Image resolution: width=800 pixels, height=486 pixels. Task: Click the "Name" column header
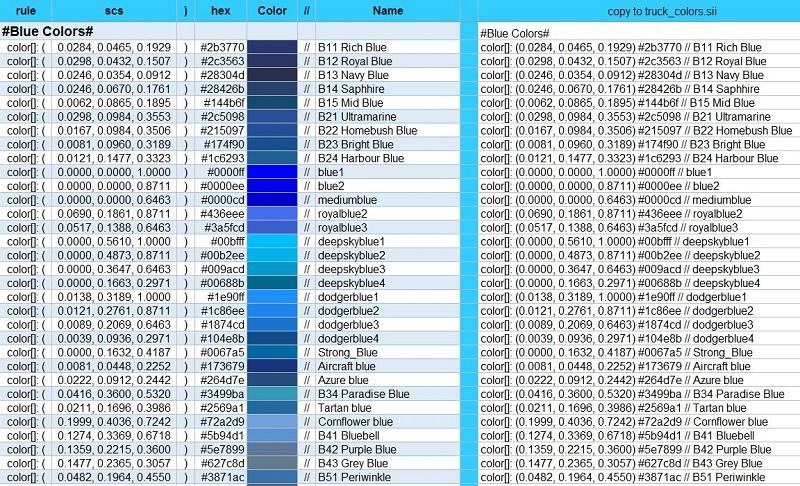click(386, 10)
